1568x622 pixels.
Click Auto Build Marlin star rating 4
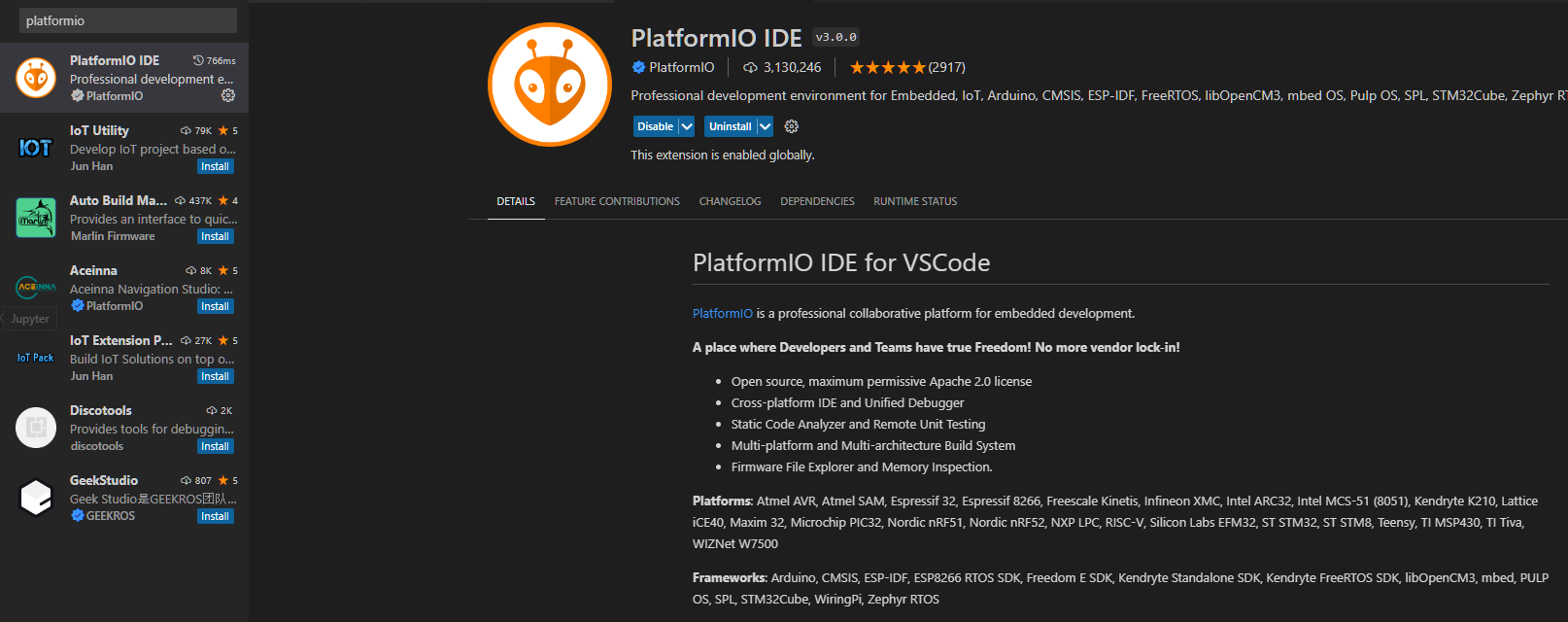click(x=228, y=200)
